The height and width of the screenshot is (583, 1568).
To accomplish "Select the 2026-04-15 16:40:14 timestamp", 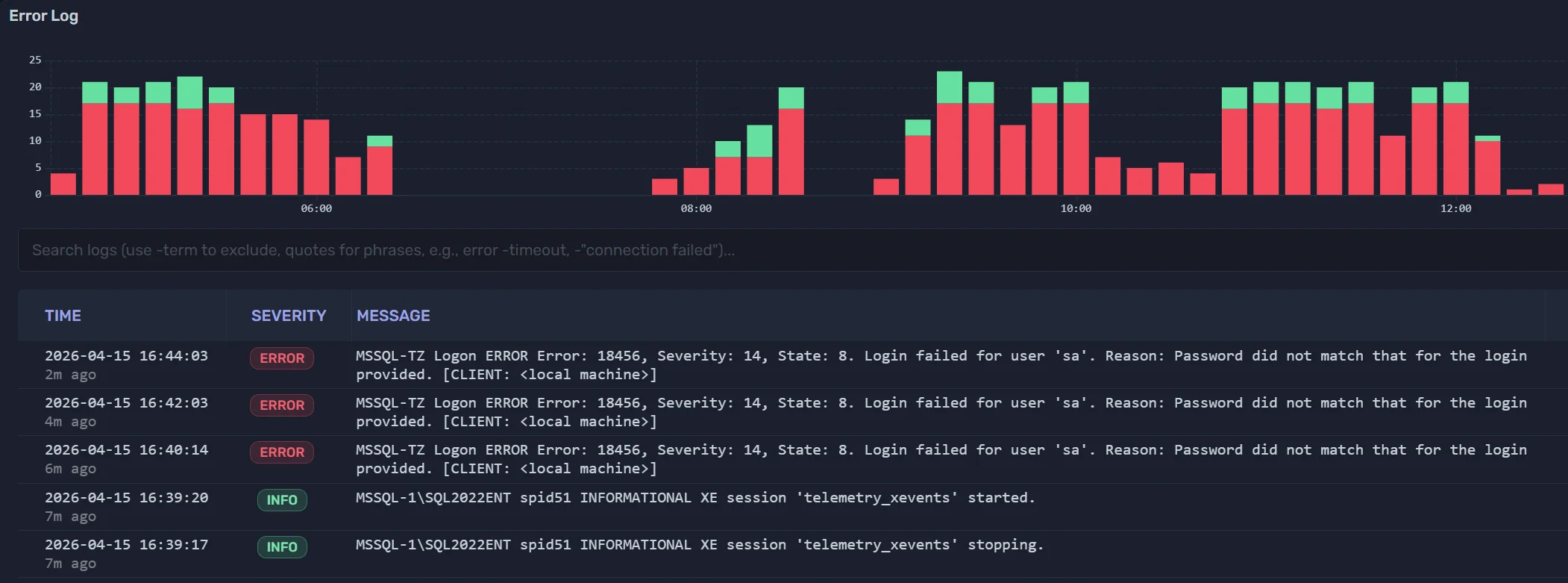I will (126, 450).
